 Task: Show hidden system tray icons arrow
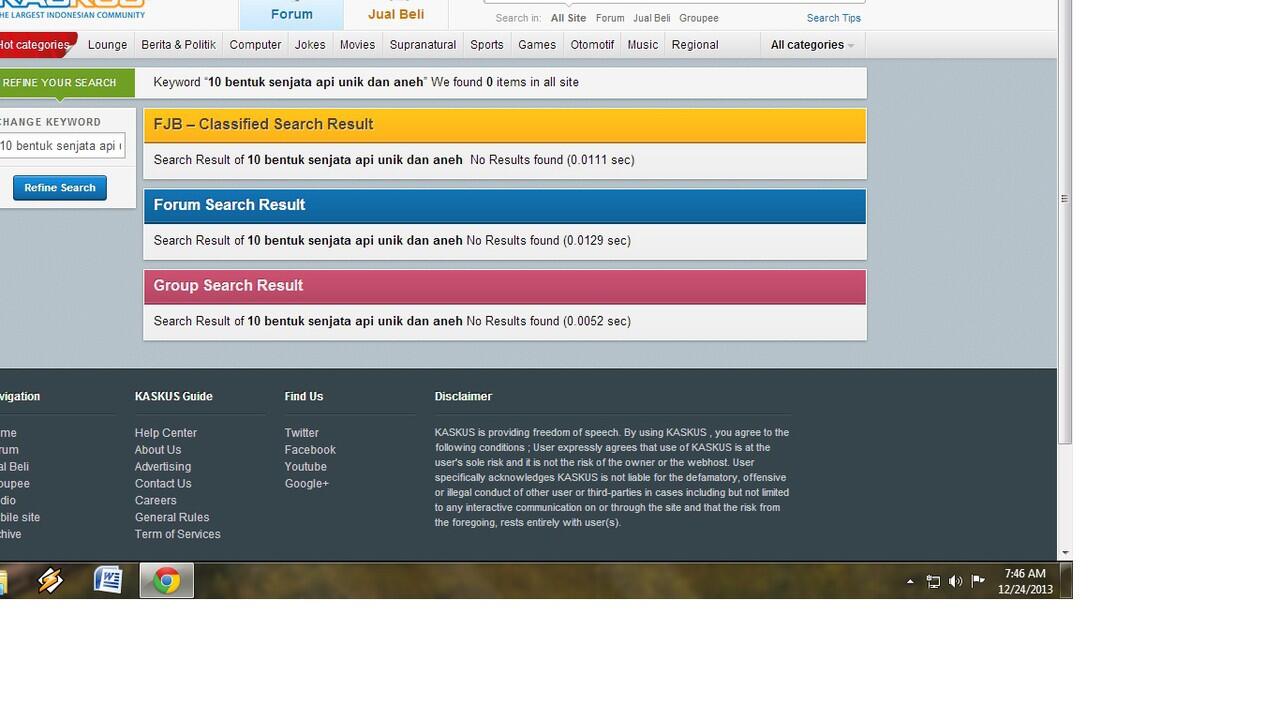pyautogui.click(x=910, y=581)
